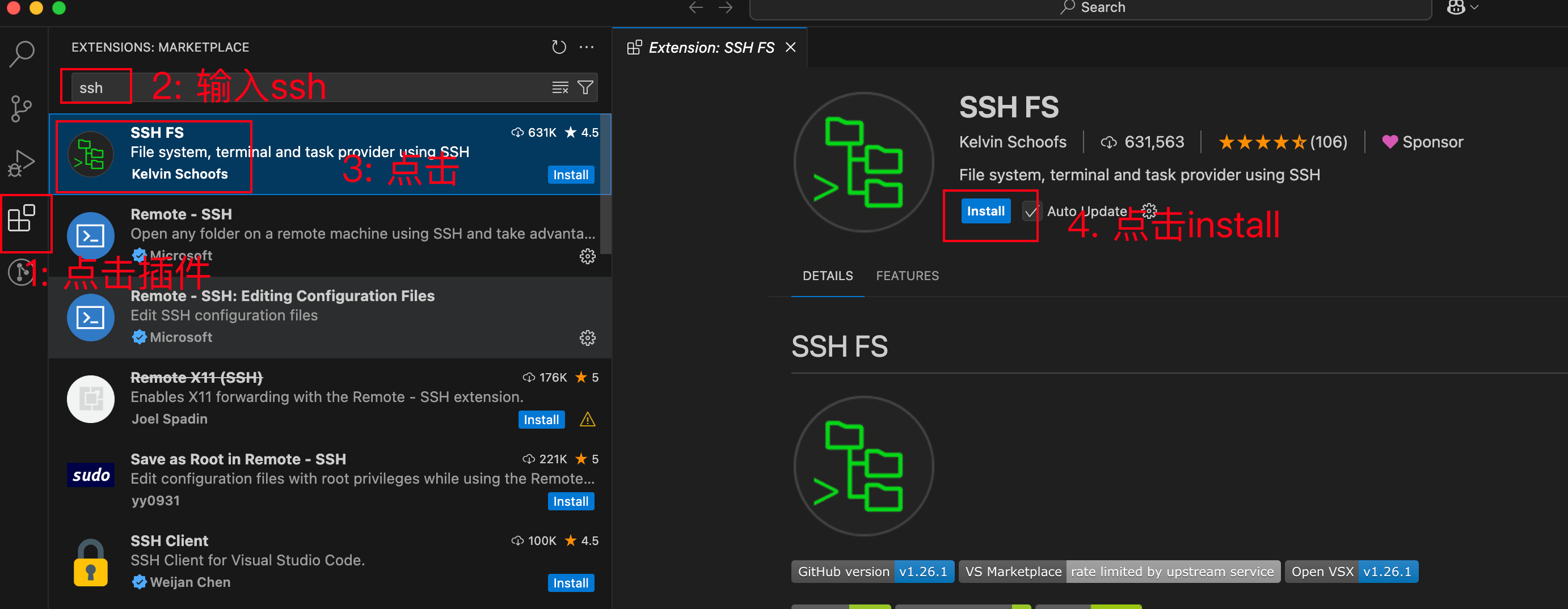The image size is (1568, 609).
Task: Click the title bar Search command center
Action: click(x=1090, y=7)
